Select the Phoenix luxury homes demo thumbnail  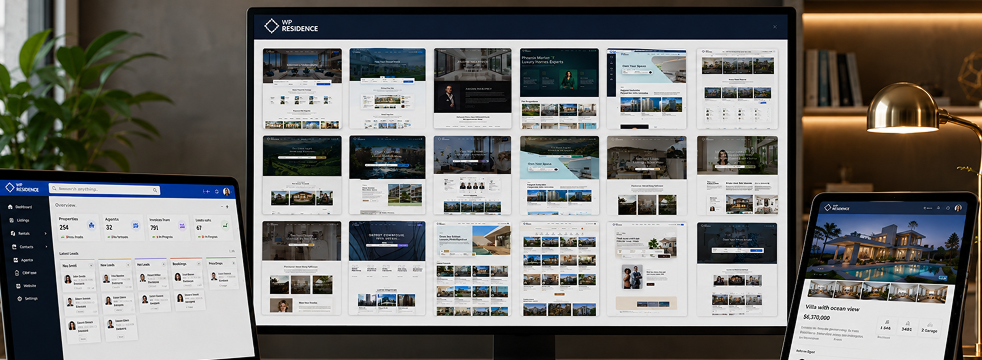point(559,88)
